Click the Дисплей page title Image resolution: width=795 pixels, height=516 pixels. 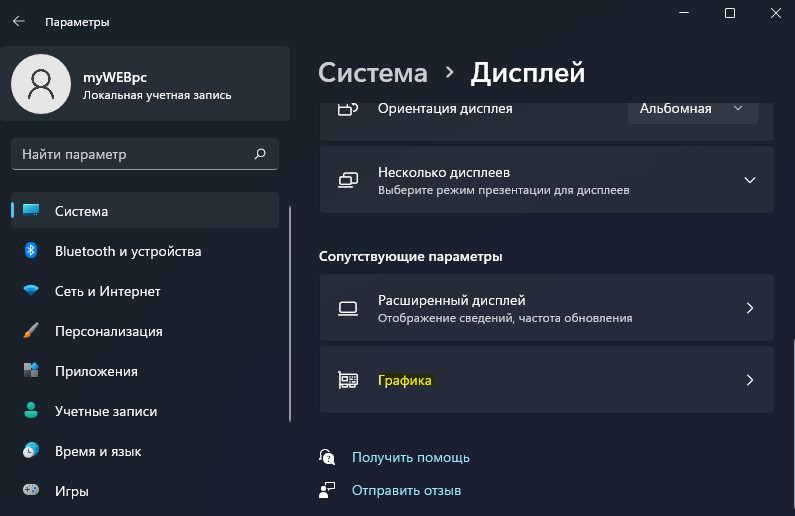coord(528,72)
